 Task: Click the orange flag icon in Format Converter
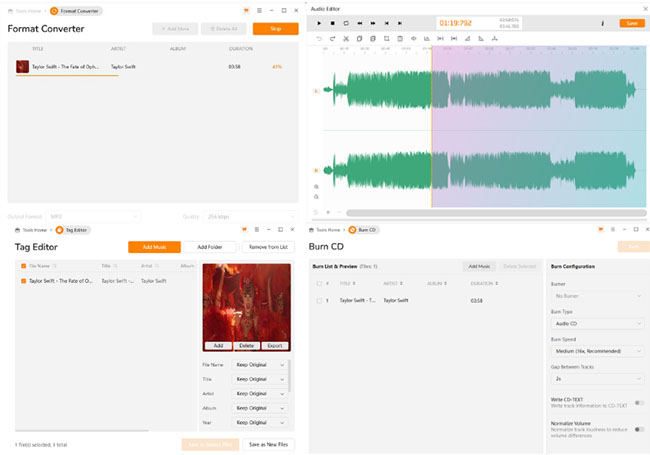(246, 11)
